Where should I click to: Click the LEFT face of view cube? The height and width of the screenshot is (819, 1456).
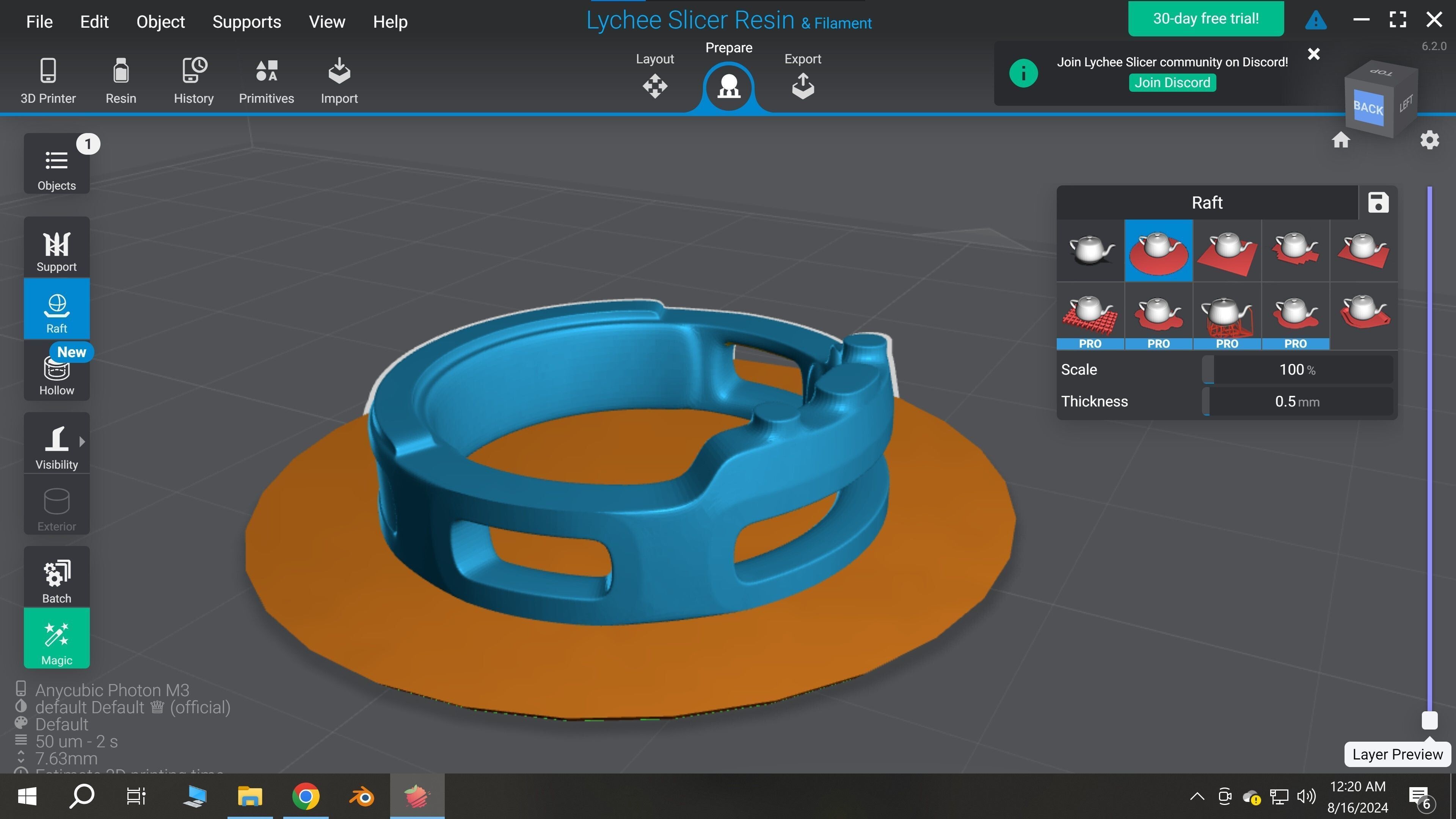point(1406,104)
